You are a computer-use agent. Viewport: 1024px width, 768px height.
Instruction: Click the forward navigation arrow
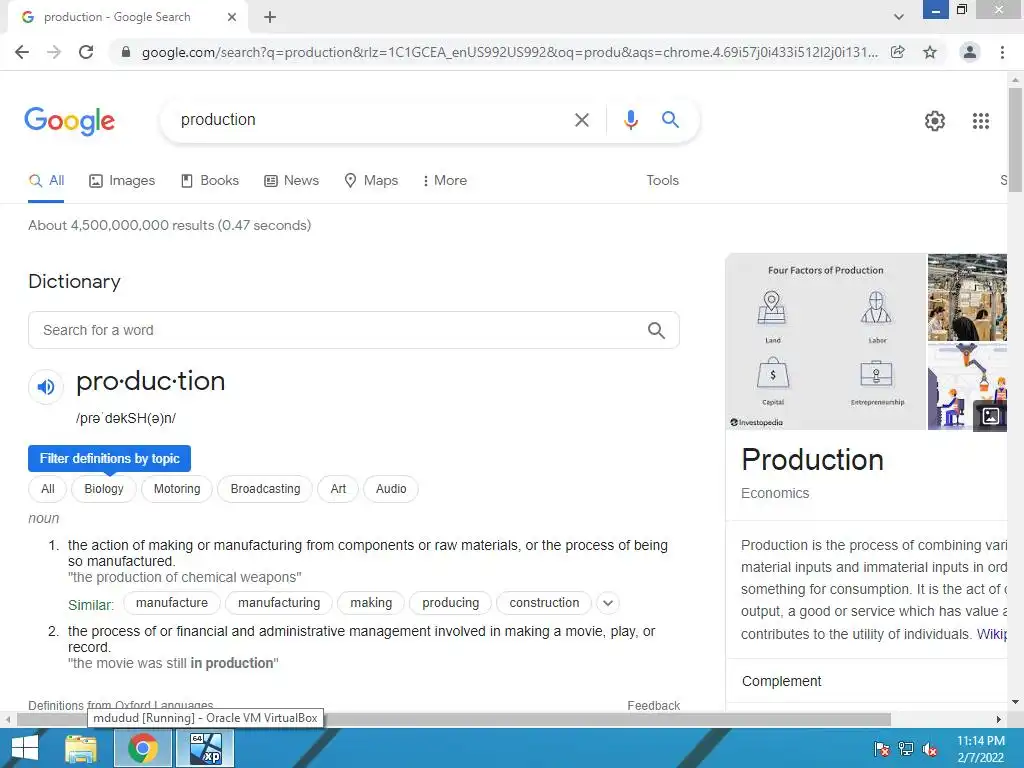[54, 52]
